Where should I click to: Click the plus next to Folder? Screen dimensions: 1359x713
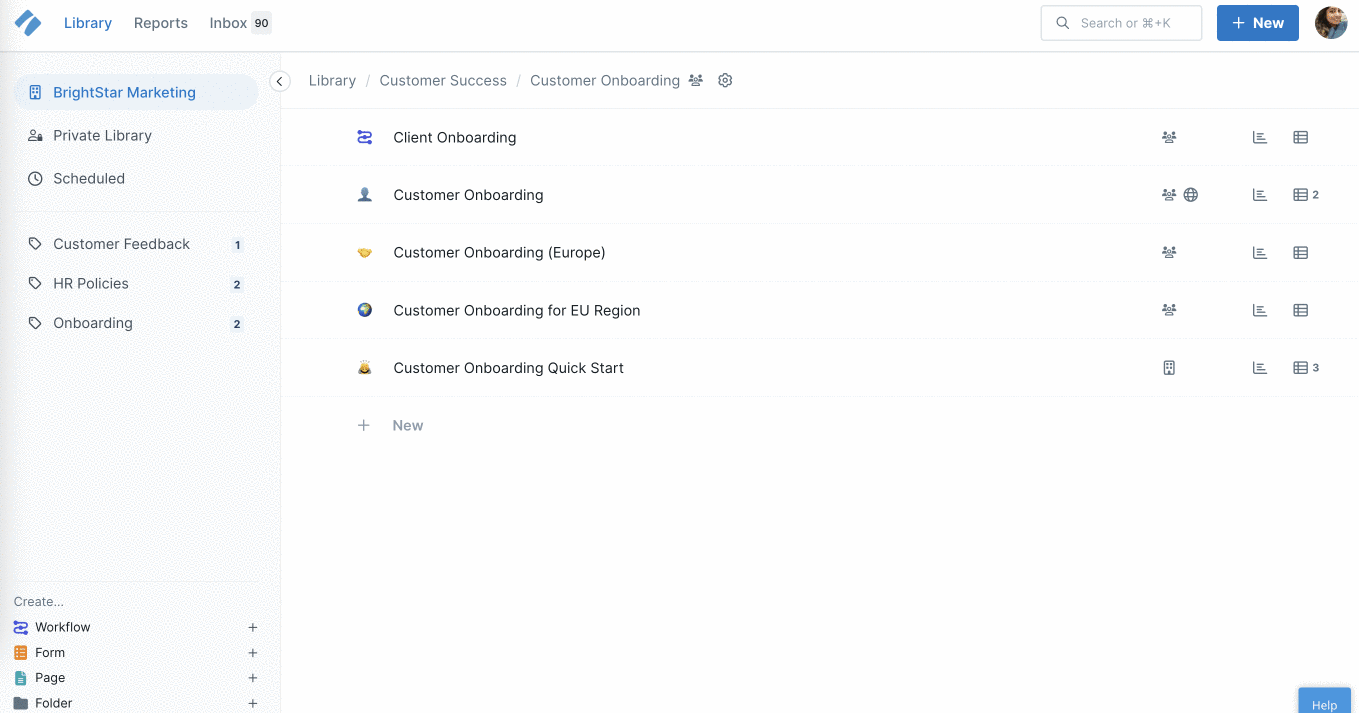click(253, 703)
